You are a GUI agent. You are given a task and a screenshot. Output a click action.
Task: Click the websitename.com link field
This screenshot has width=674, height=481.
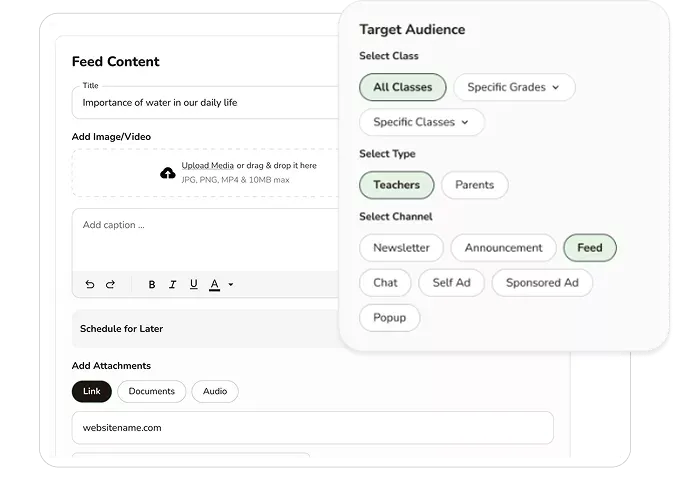[x=312, y=428]
